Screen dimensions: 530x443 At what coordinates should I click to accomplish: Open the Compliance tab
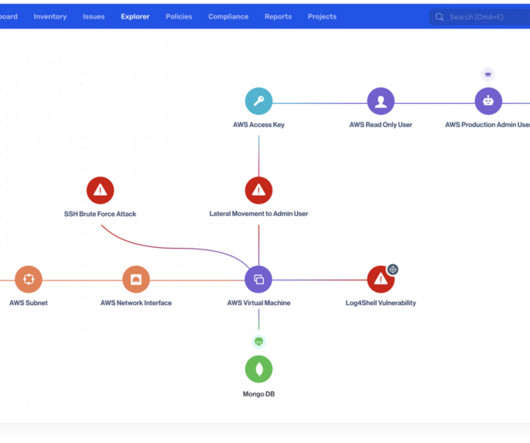(228, 17)
